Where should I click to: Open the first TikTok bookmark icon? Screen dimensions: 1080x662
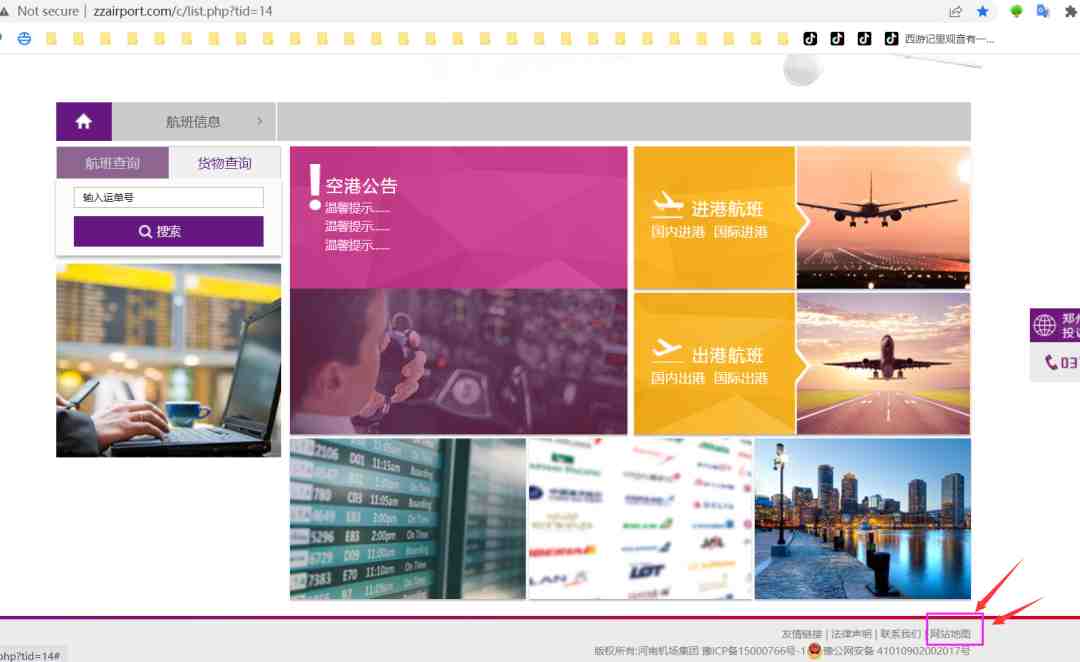tap(810, 39)
